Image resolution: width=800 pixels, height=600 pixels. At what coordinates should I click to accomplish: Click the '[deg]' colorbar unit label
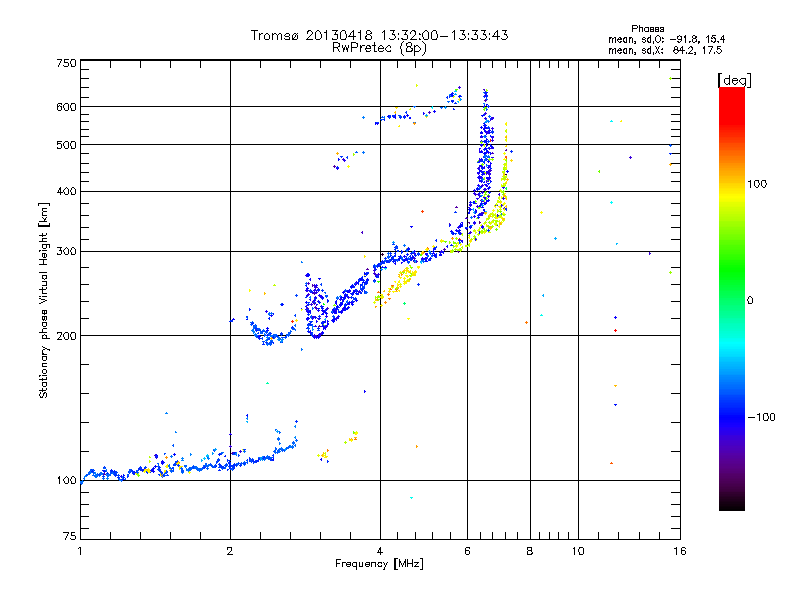pos(734,80)
